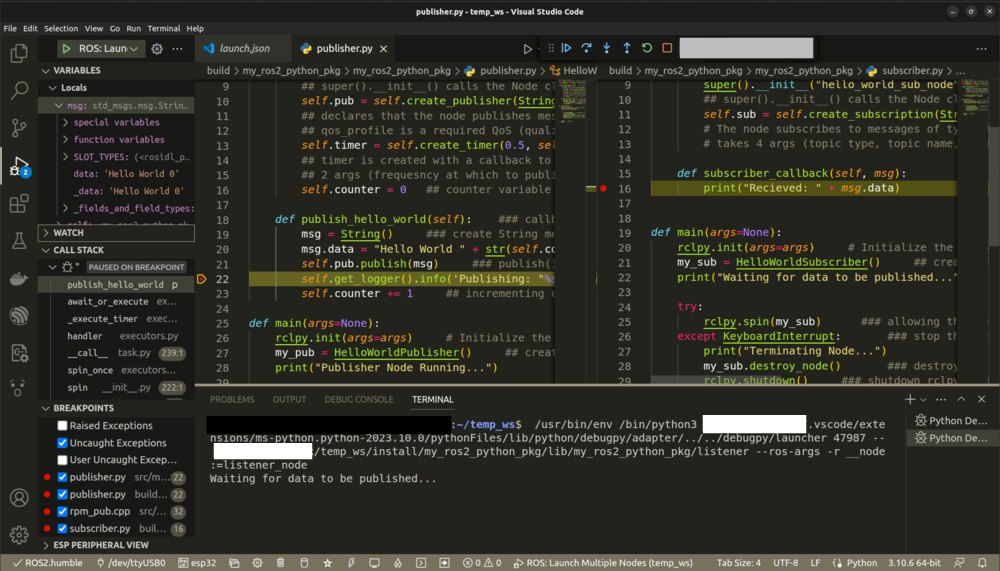Click Step Into in debug toolbar

(607, 48)
